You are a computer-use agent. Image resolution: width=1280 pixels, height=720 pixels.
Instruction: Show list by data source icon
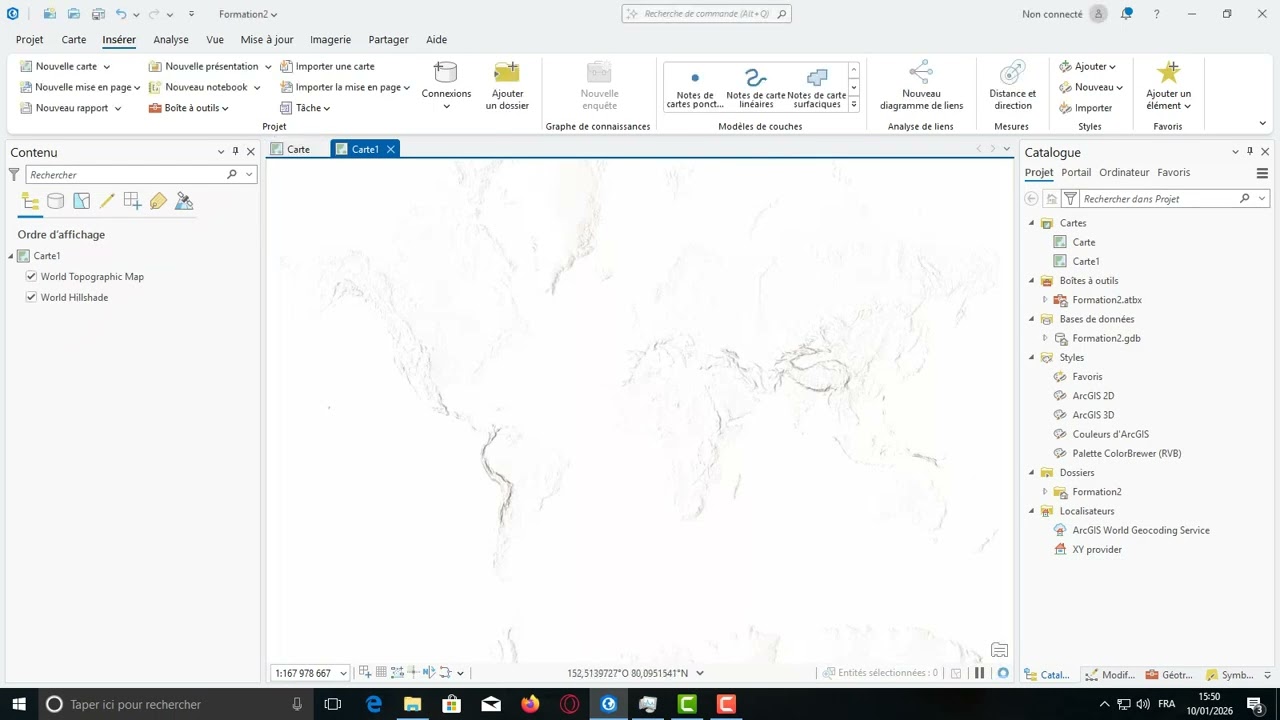pos(56,201)
